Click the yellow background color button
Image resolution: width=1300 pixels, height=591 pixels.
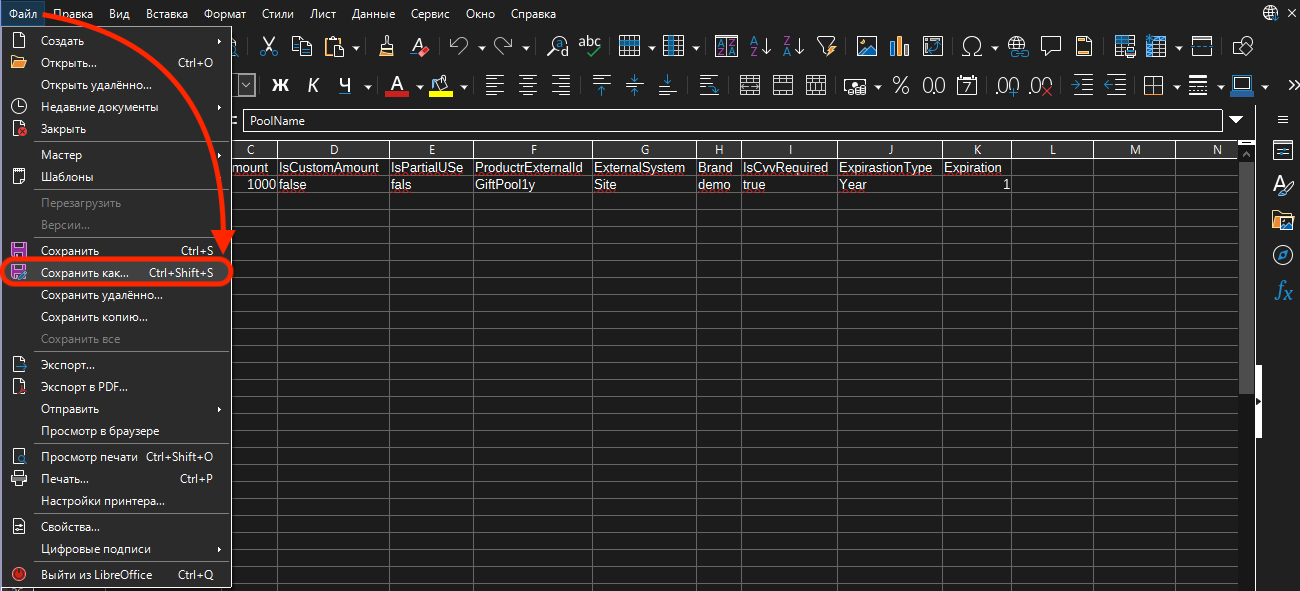pyautogui.click(x=441, y=86)
